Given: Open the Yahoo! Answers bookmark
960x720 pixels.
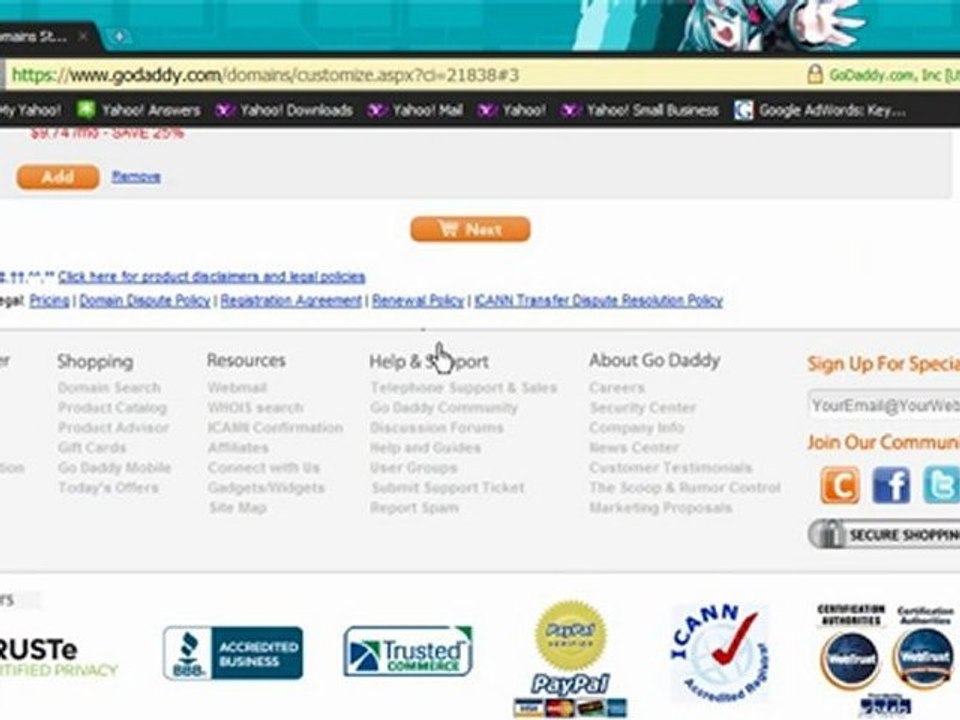Looking at the screenshot, I should point(139,110).
